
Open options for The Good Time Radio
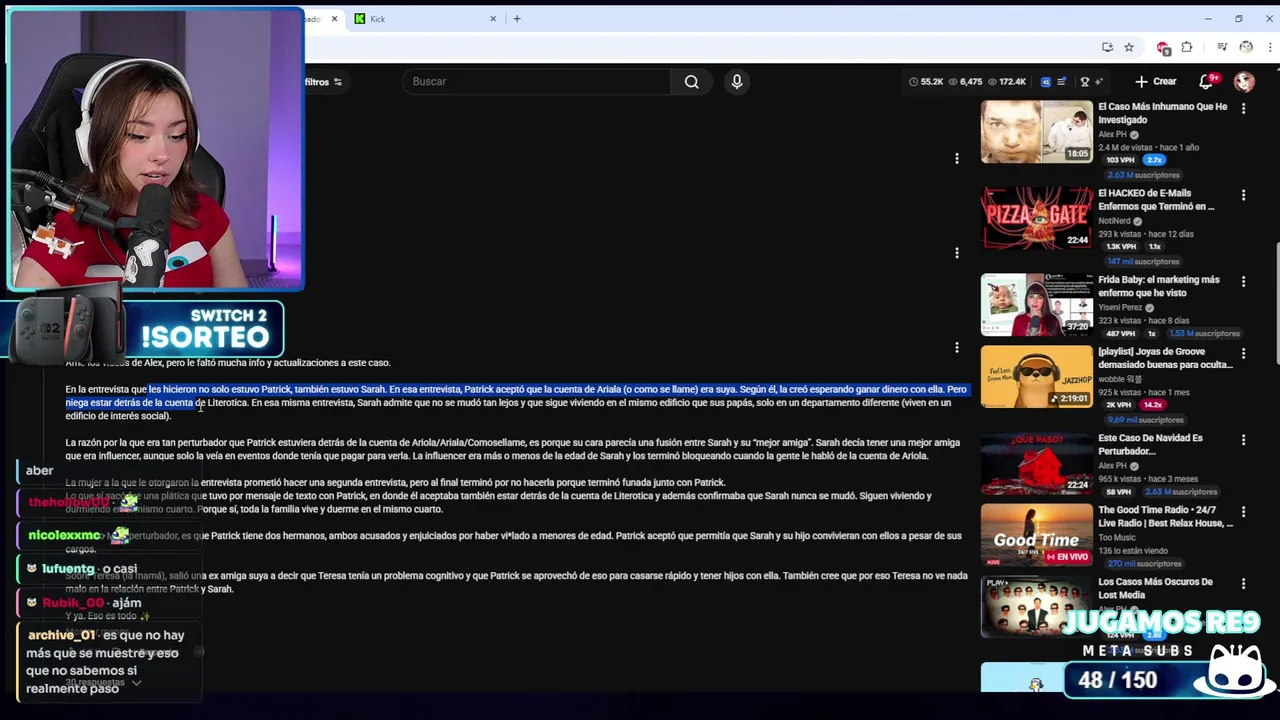(x=1243, y=511)
